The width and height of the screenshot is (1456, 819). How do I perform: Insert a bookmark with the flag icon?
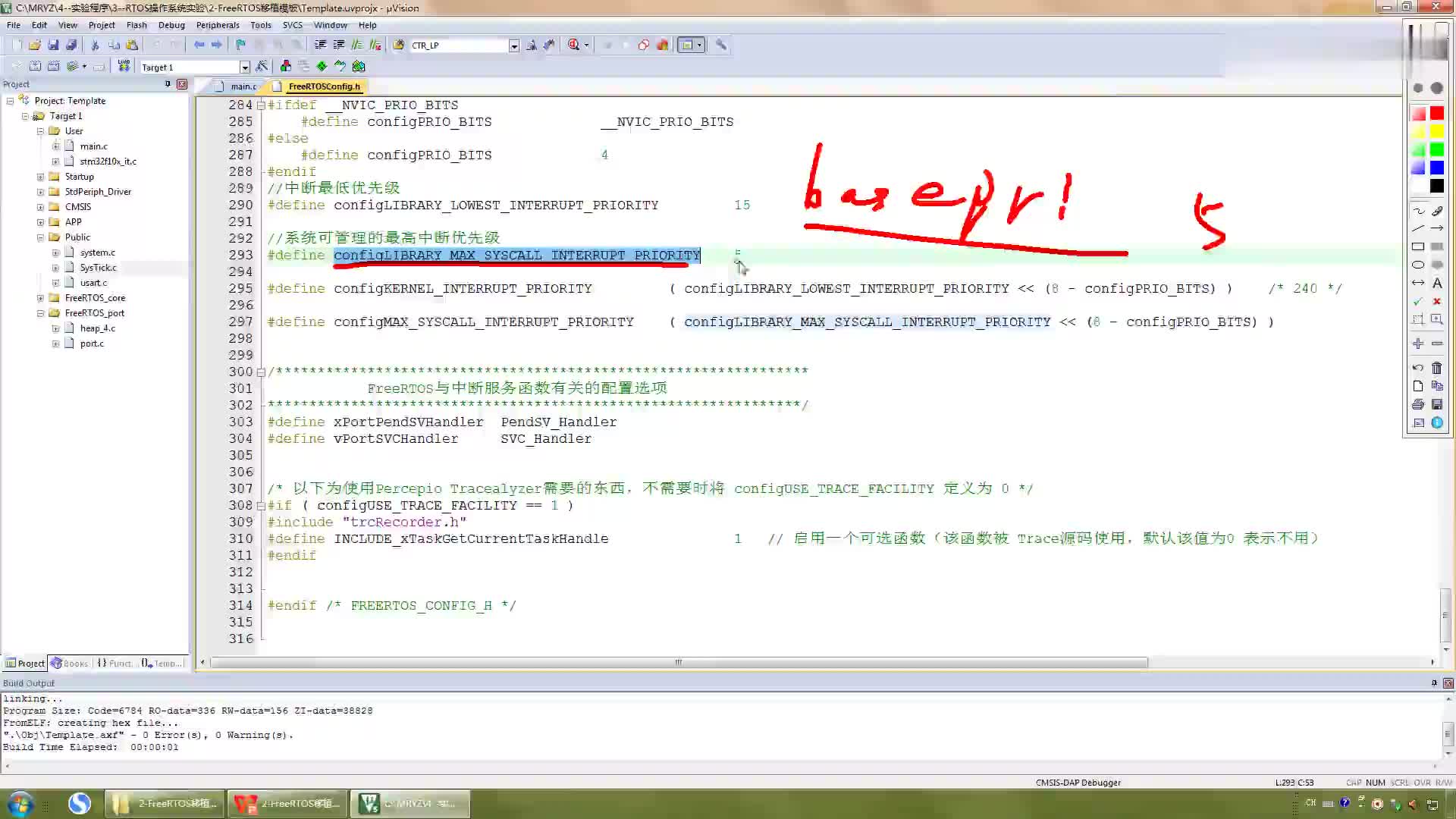click(240, 45)
